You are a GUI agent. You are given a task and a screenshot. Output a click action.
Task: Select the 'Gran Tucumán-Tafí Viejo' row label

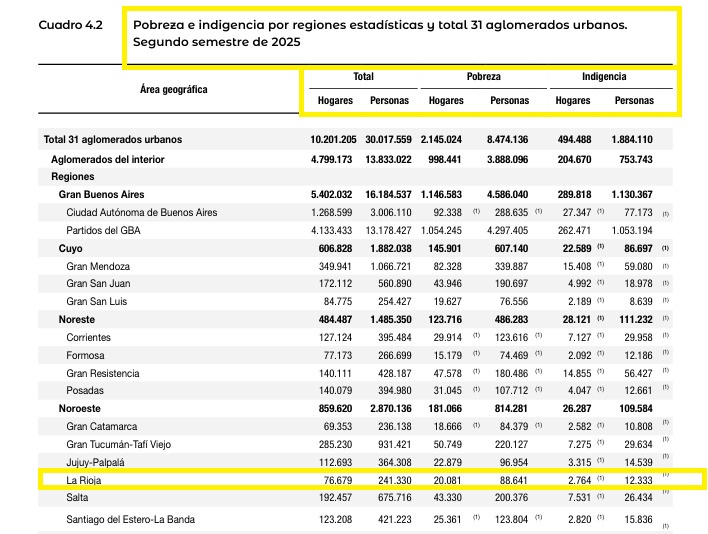point(119,445)
